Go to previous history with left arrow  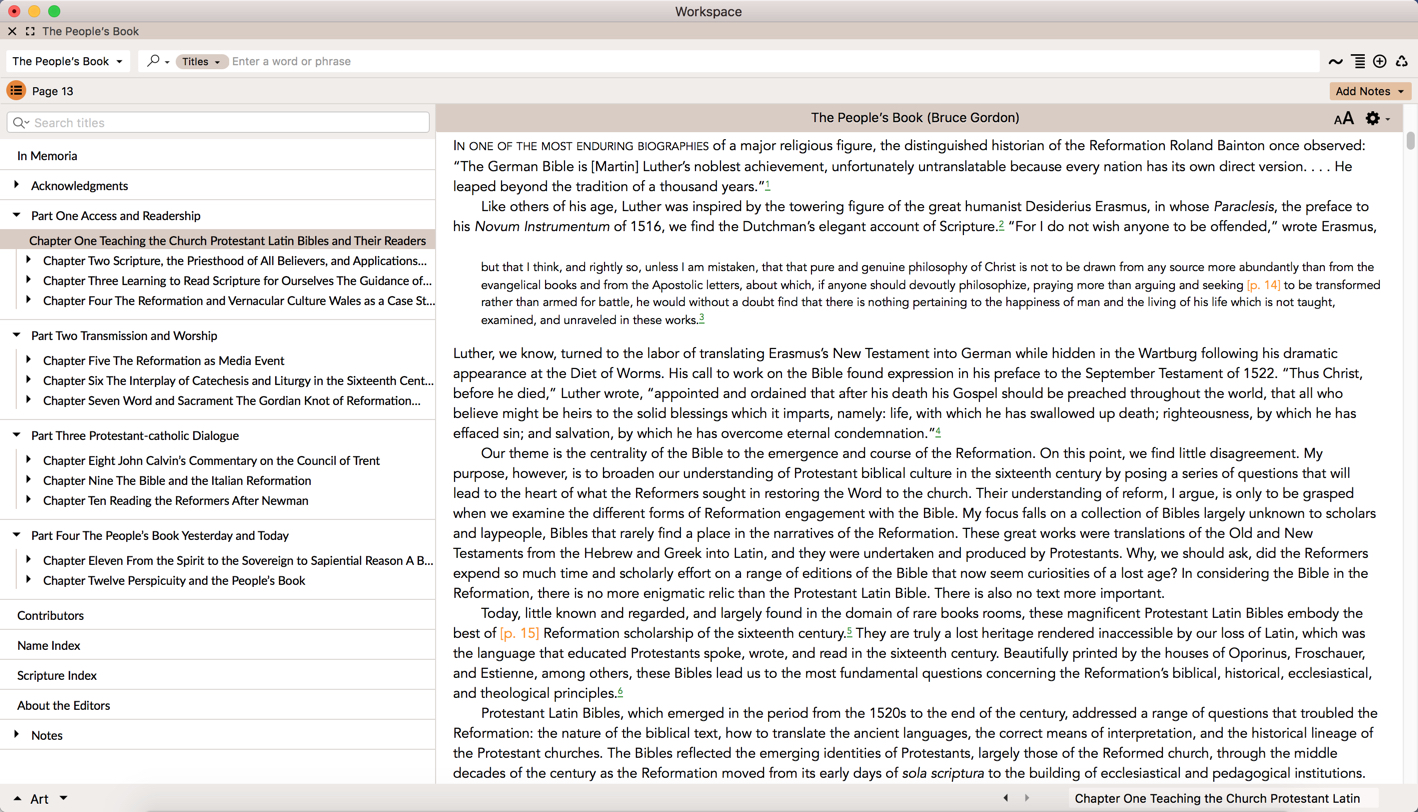(x=1006, y=798)
